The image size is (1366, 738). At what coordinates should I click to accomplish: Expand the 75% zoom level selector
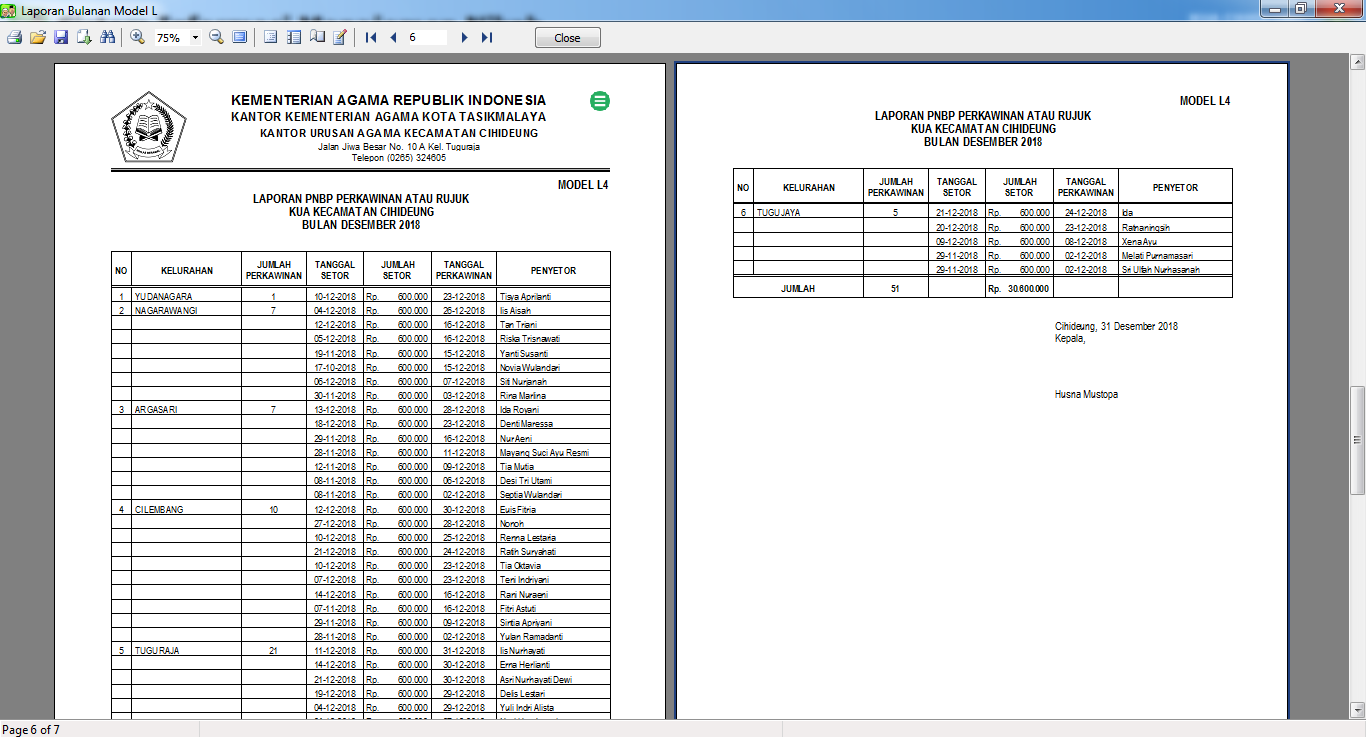pyautogui.click(x=196, y=37)
